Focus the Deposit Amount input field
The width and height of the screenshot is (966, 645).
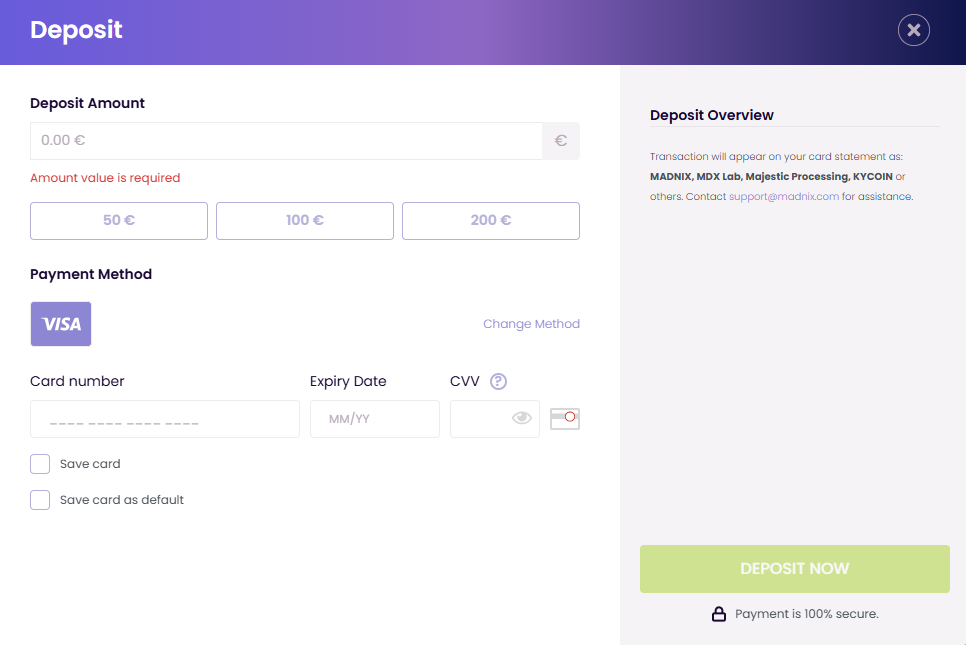(286, 141)
